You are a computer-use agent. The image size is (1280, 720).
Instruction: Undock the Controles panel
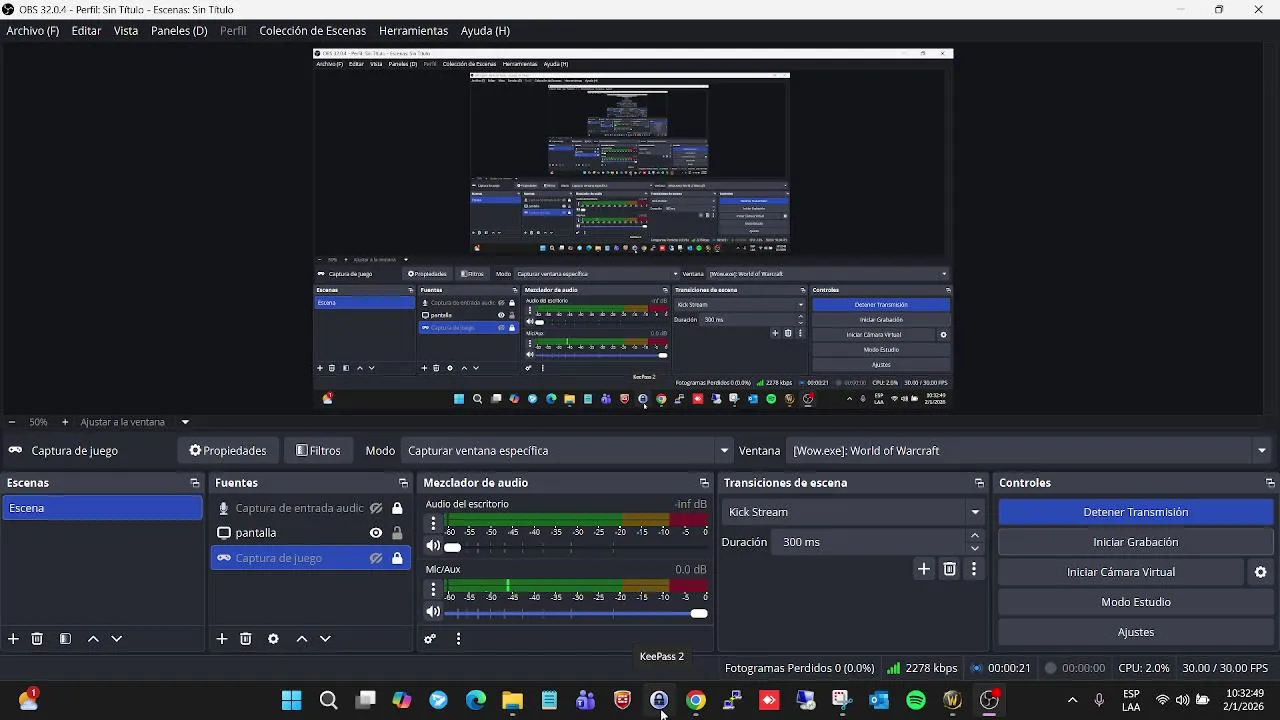click(x=1270, y=483)
